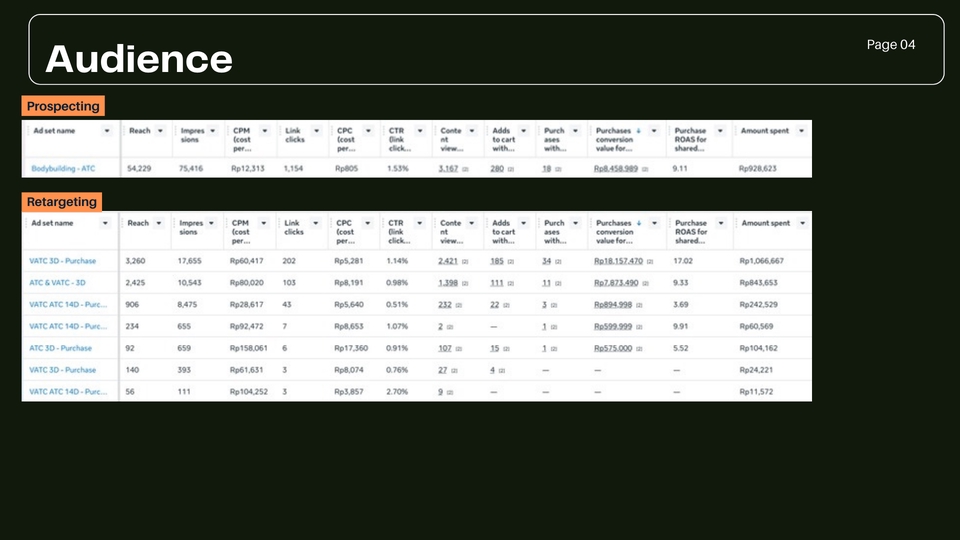Select the Retargeting section label
Viewport: 960px width, 540px height.
coord(62,202)
